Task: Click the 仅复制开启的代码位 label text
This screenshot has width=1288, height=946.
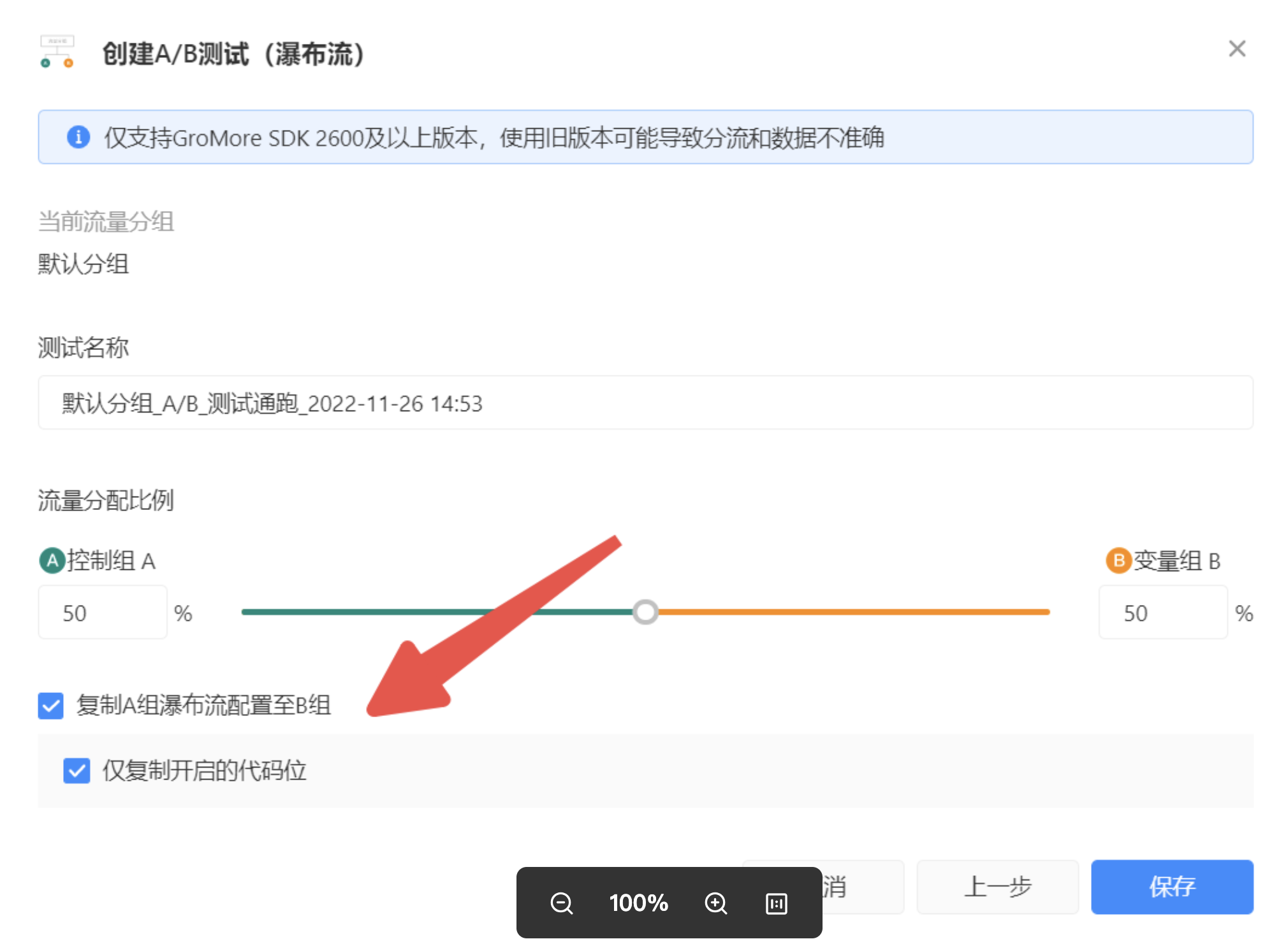Action: click(205, 771)
